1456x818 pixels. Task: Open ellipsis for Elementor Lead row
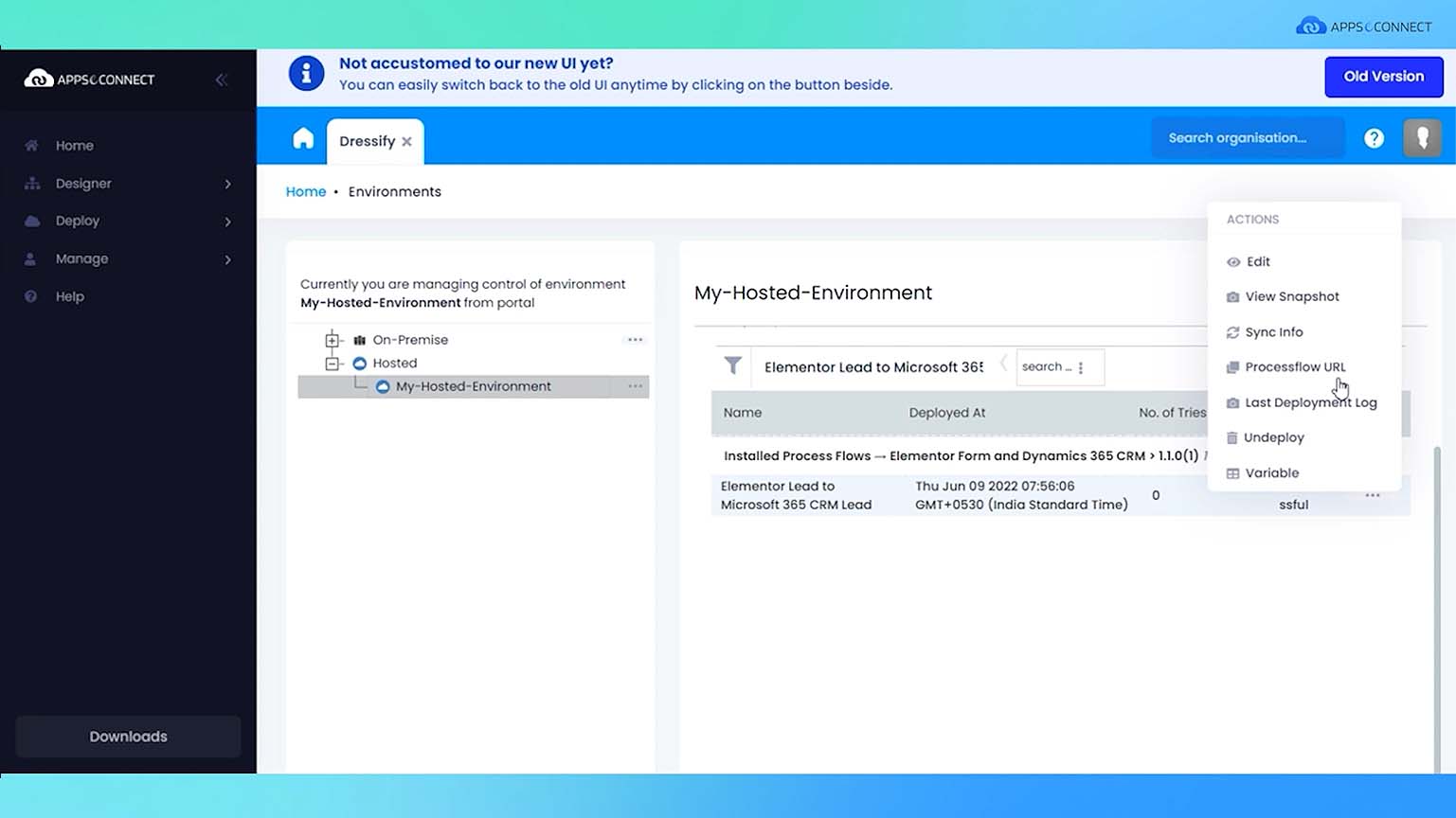click(1373, 496)
